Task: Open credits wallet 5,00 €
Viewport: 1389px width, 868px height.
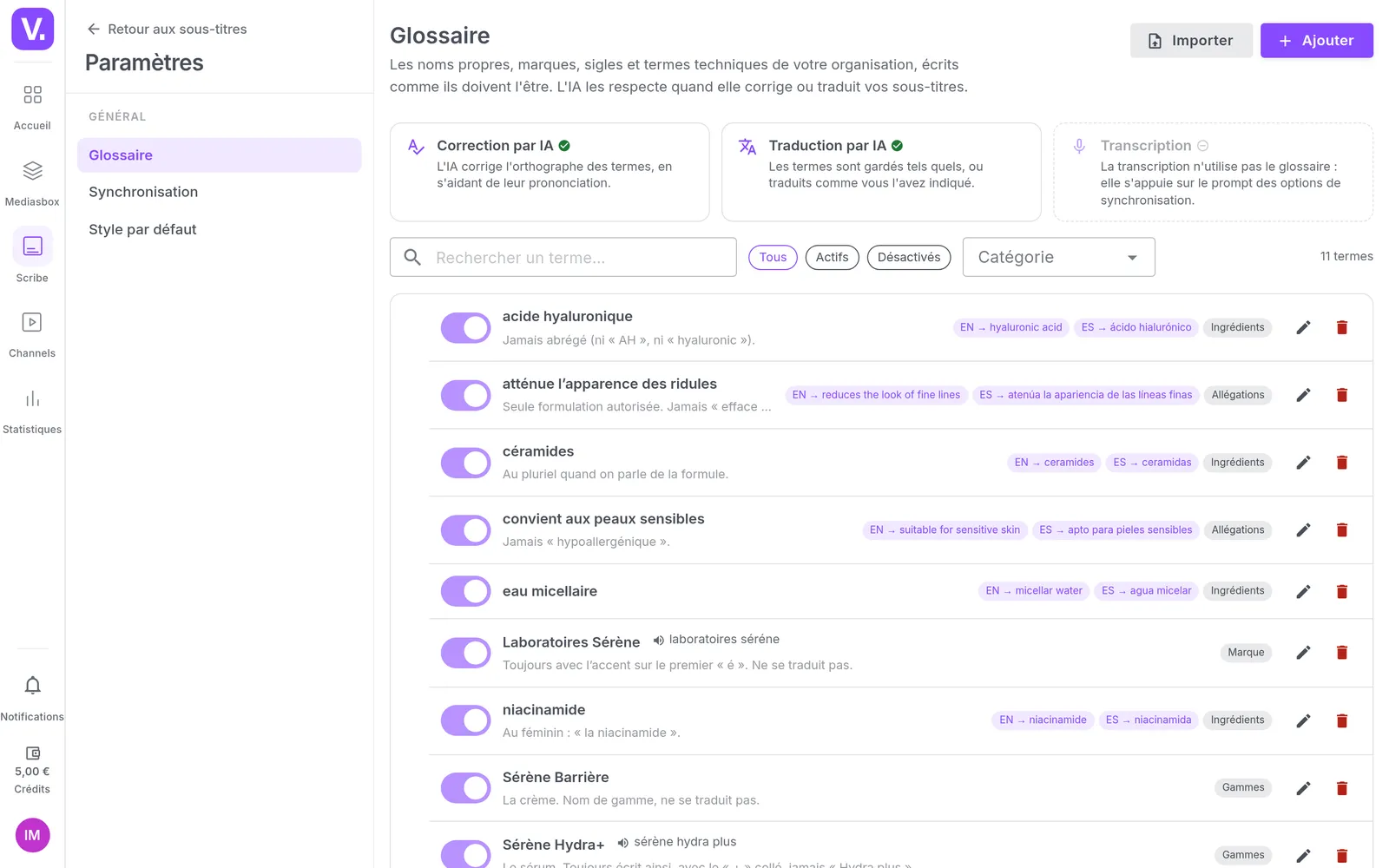Action: coord(32,770)
